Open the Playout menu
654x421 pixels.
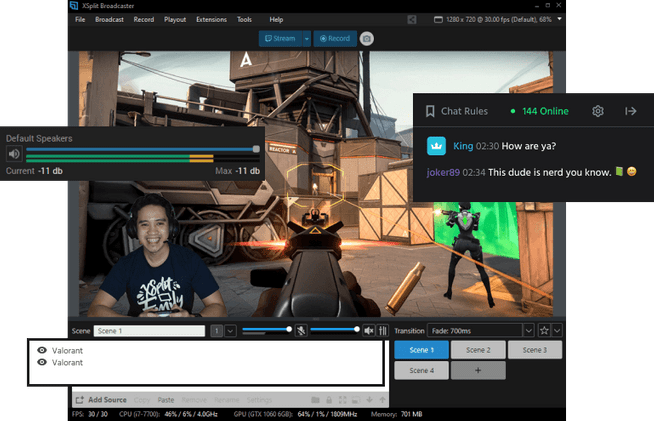coord(175,20)
